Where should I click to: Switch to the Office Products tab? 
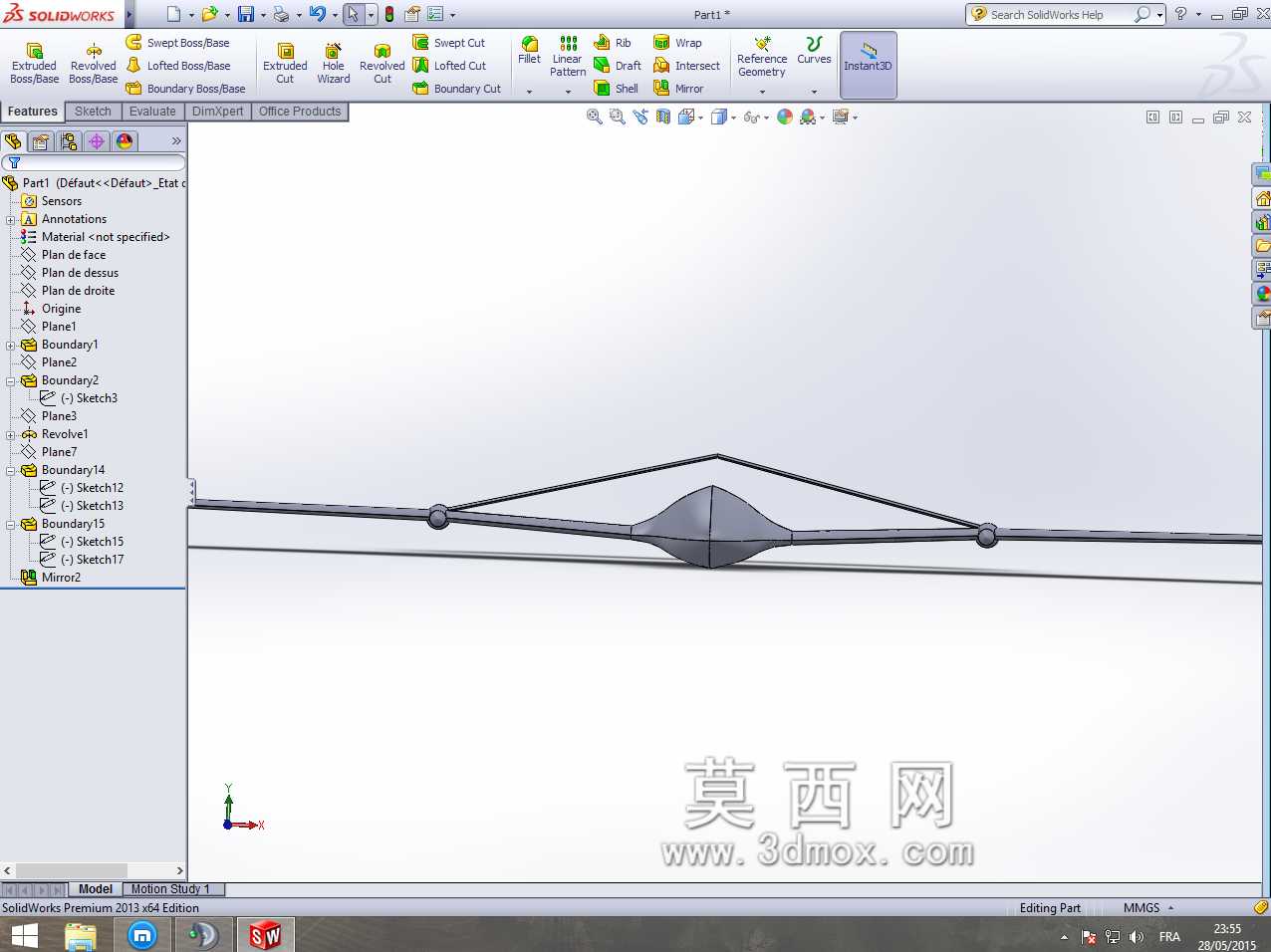coord(300,112)
